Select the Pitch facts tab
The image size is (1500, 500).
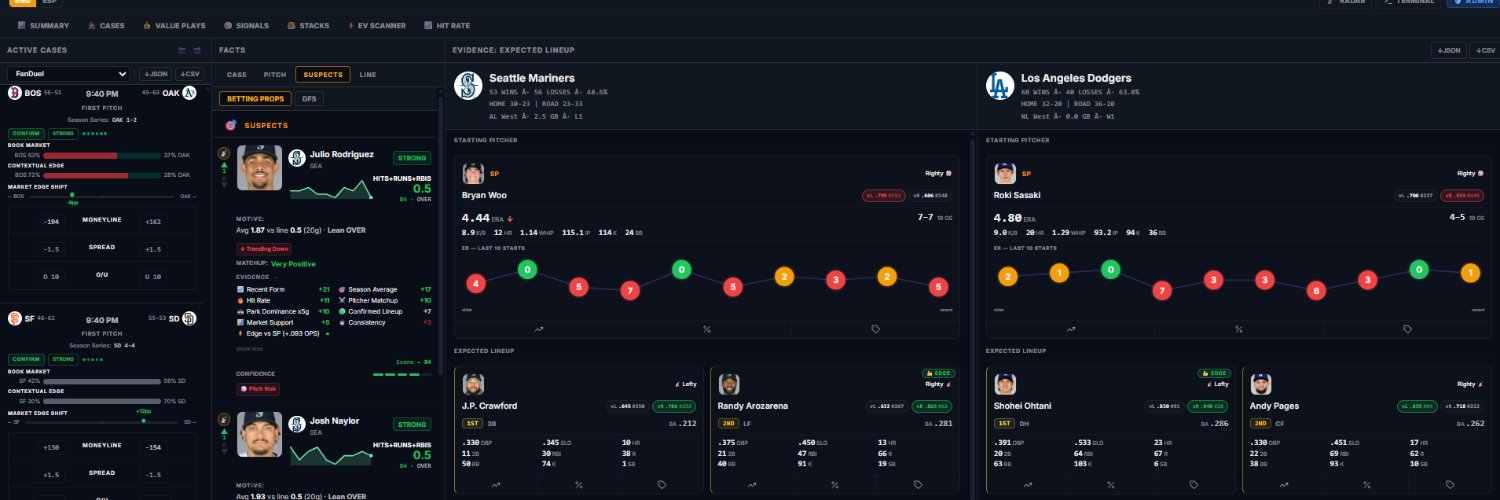275,74
